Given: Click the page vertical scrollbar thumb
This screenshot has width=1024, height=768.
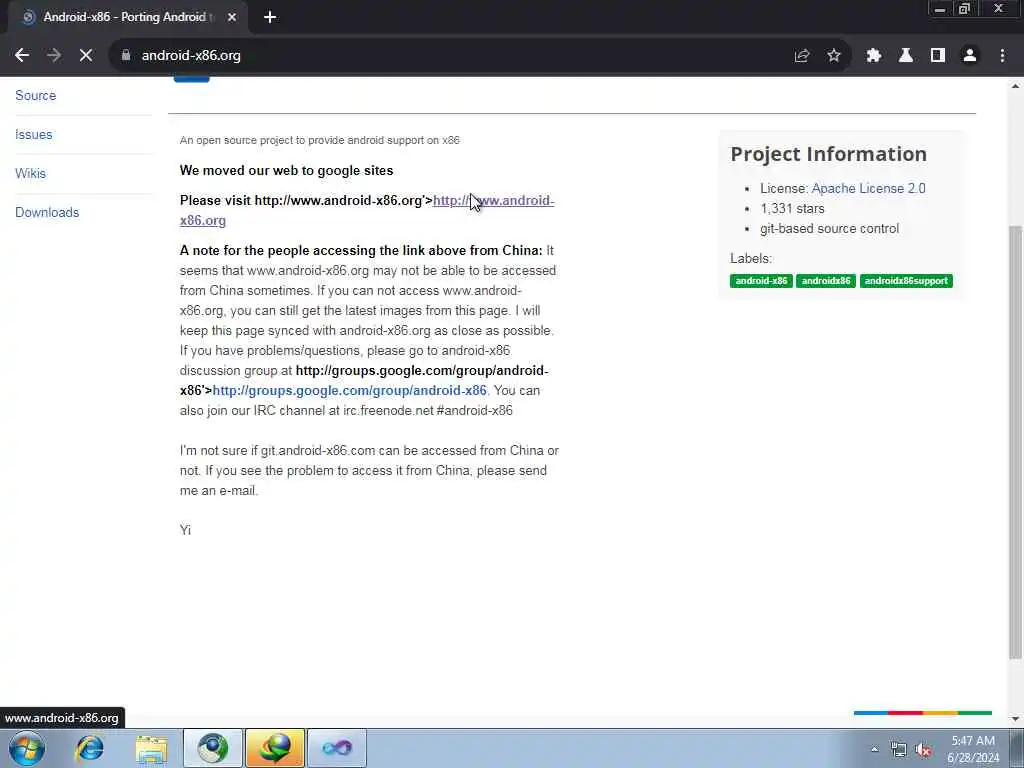Looking at the screenshot, I should 1015,442.
